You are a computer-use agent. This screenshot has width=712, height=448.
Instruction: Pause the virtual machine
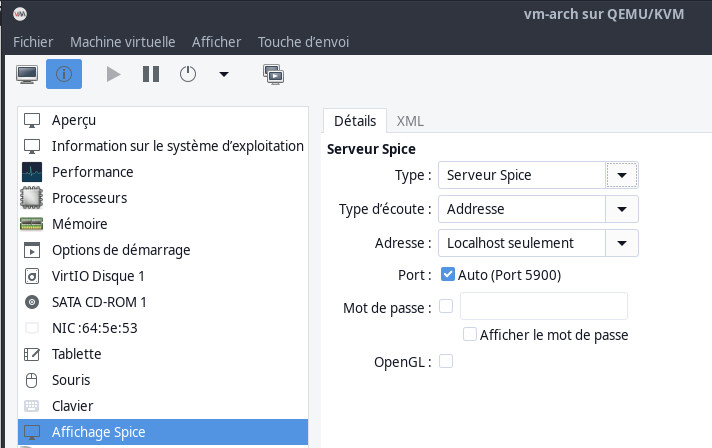coord(151,74)
